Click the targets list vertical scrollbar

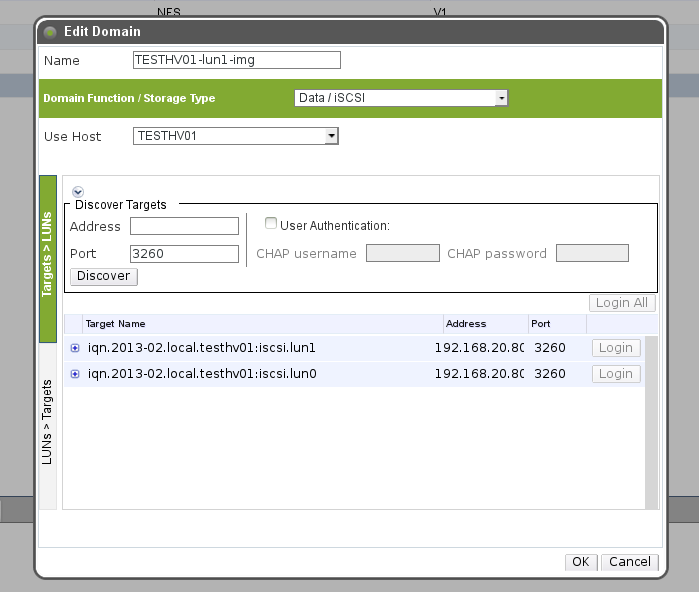[x=652, y=420]
